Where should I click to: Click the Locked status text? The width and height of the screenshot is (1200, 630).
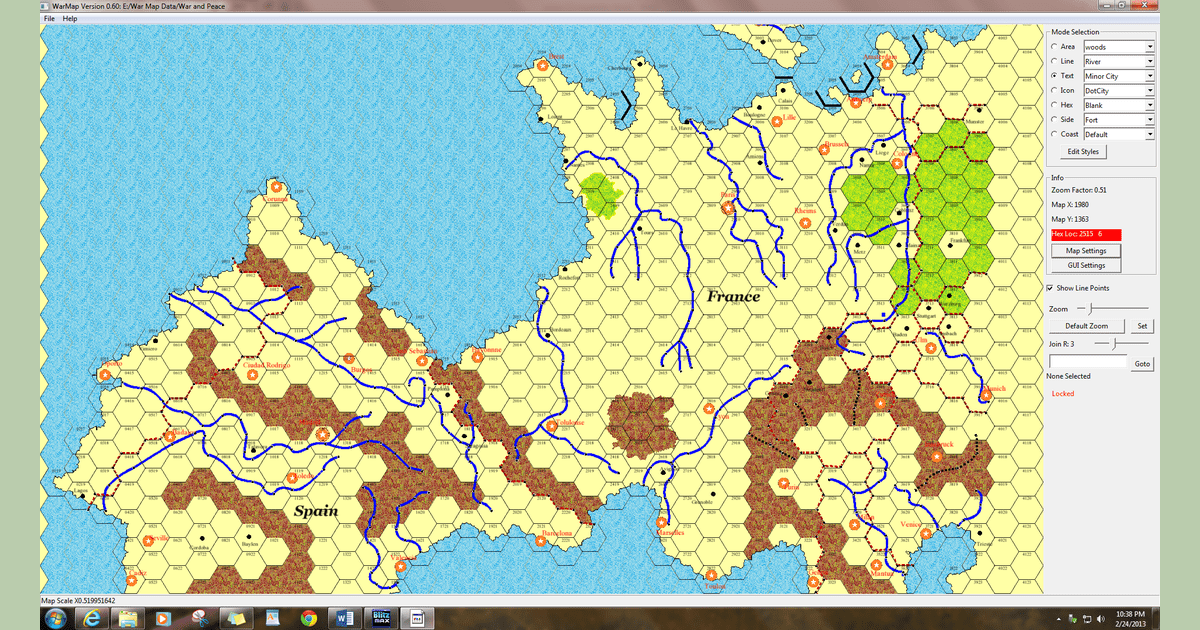[x=1063, y=394]
